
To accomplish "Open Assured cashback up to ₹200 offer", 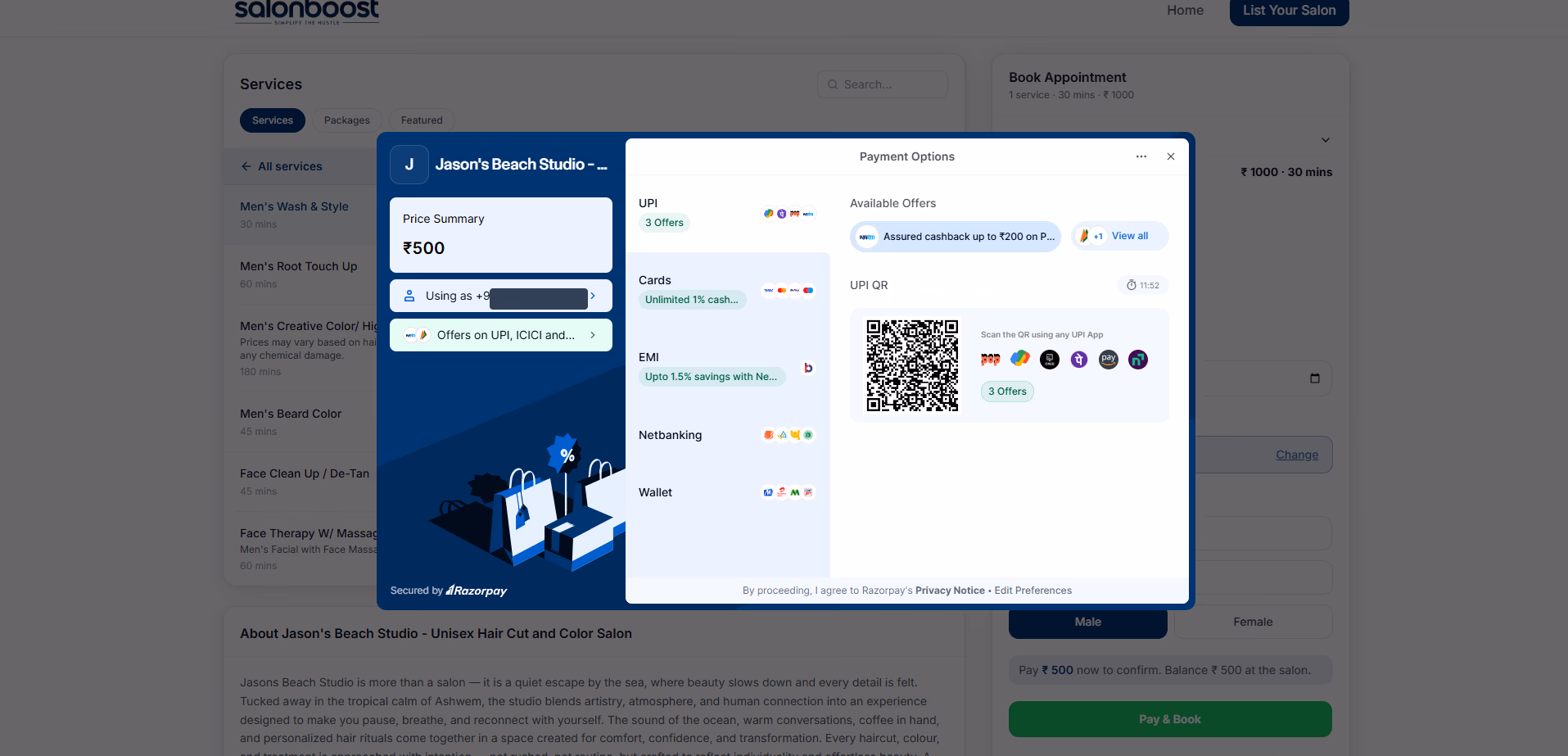I will click(x=956, y=237).
